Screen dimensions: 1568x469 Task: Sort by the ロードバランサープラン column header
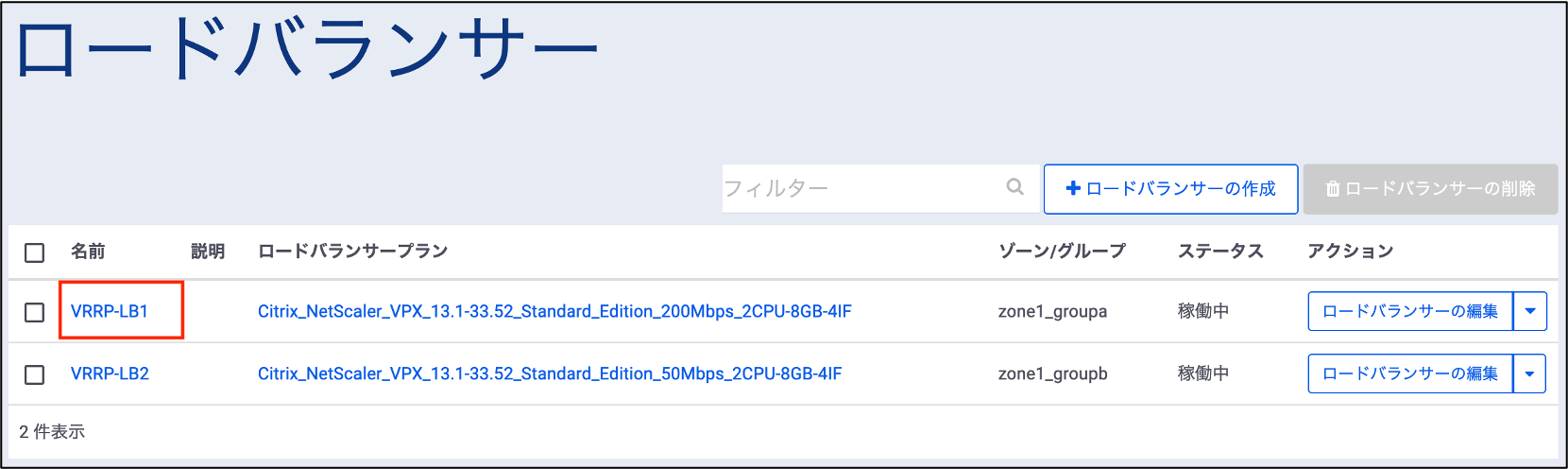coord(352,252)
